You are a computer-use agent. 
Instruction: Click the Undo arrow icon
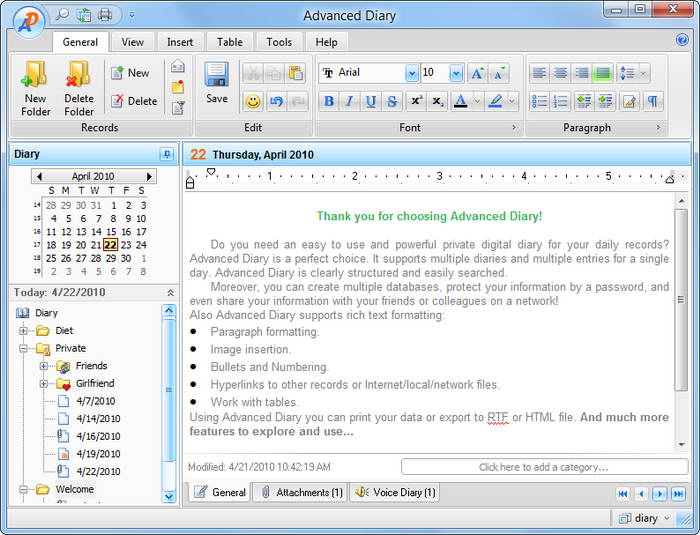point(276,101)
